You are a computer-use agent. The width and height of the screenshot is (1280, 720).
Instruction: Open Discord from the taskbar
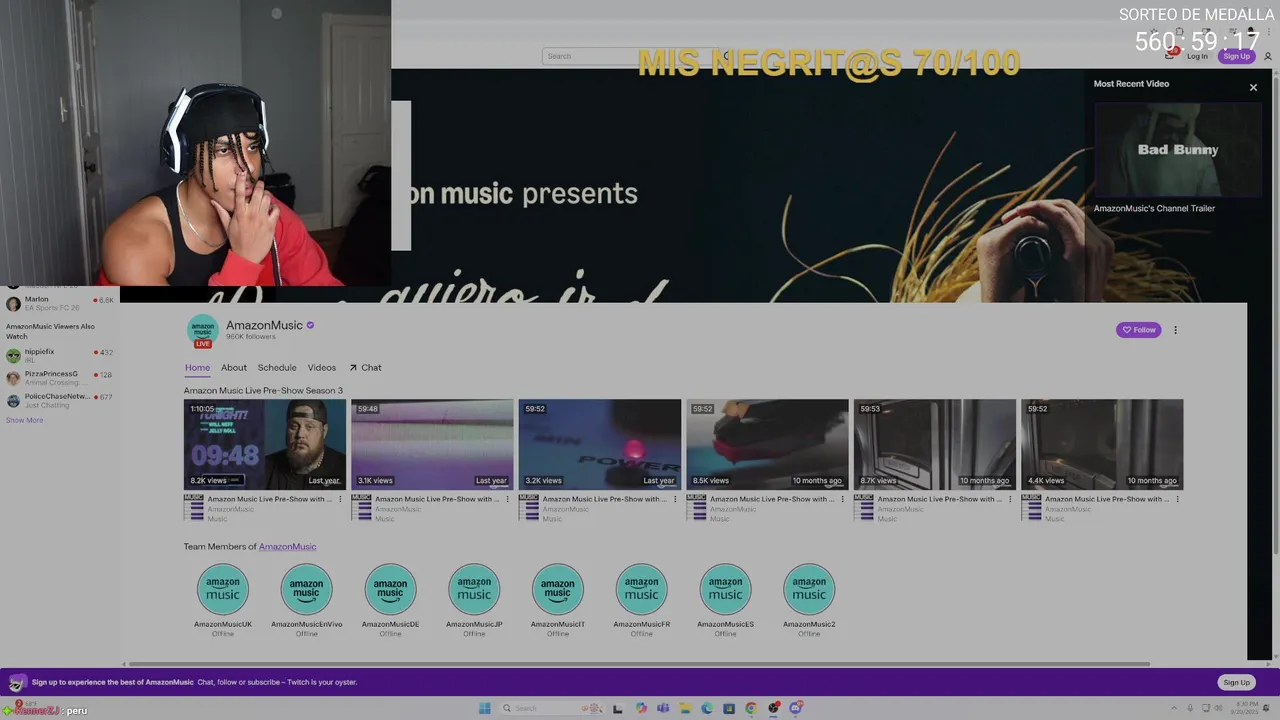[x=796, y=708]
